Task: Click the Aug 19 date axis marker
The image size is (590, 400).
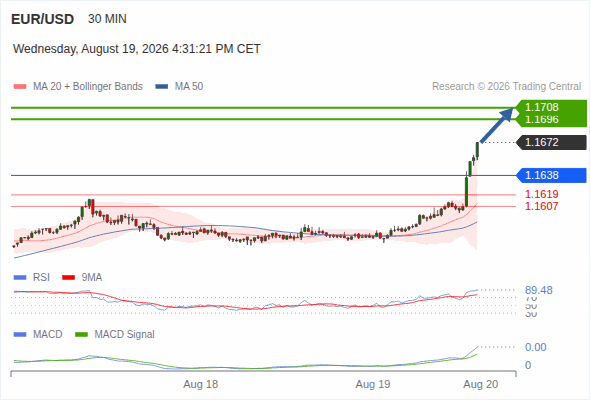Action: pyautogui.click(x=373, y=384)
